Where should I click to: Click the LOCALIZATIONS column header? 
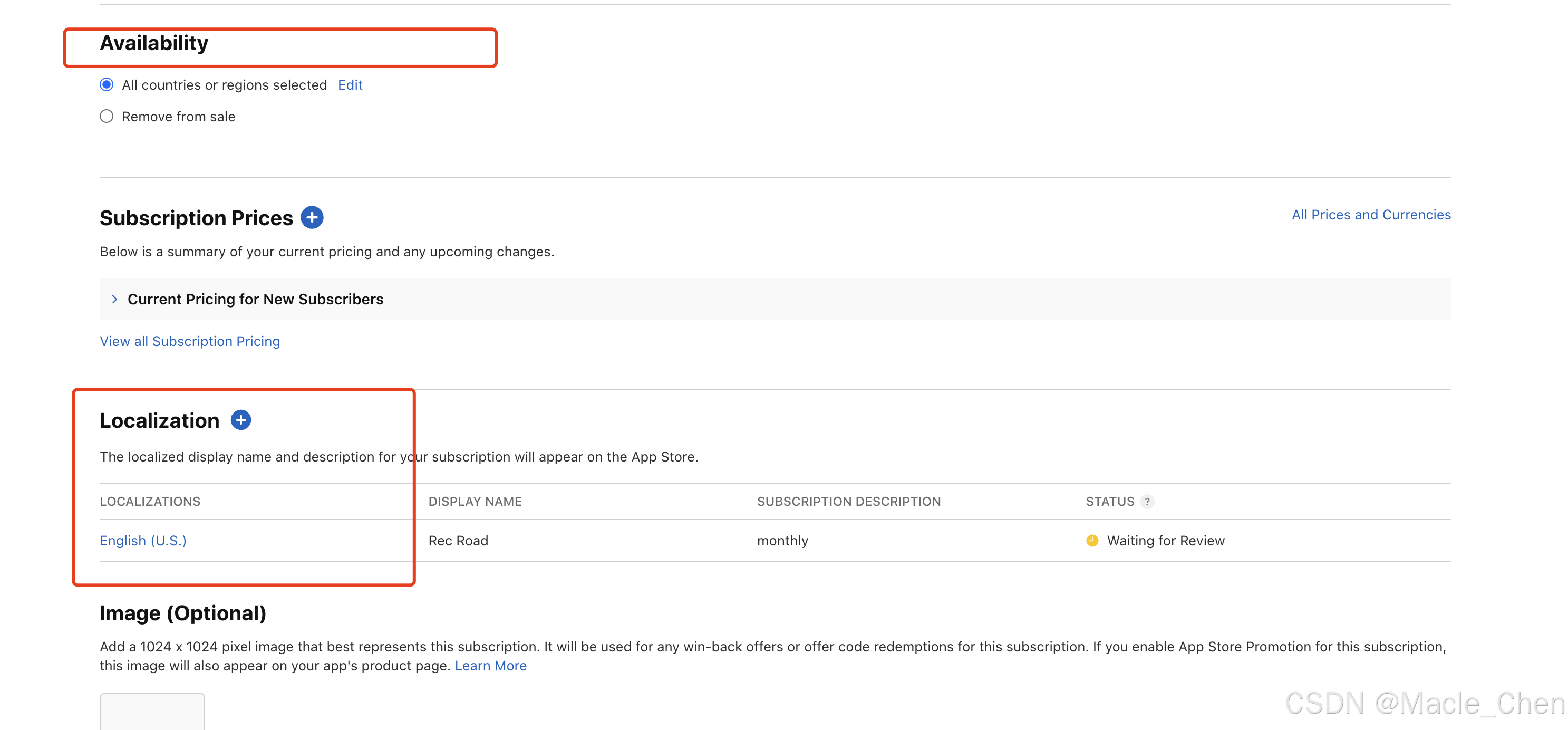pos(150,502)
